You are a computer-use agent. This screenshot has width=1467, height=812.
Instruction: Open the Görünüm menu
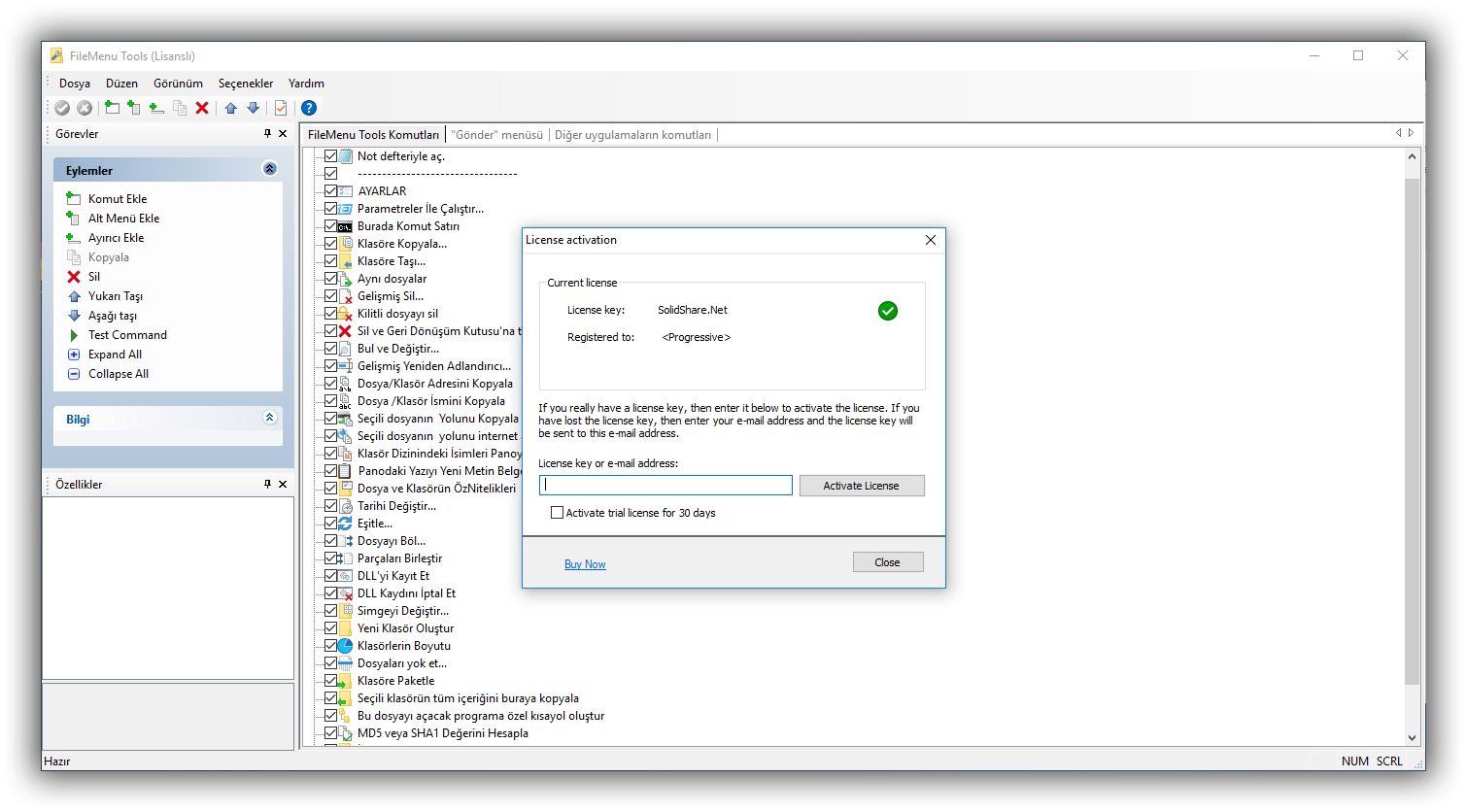(x=178, y=84)
